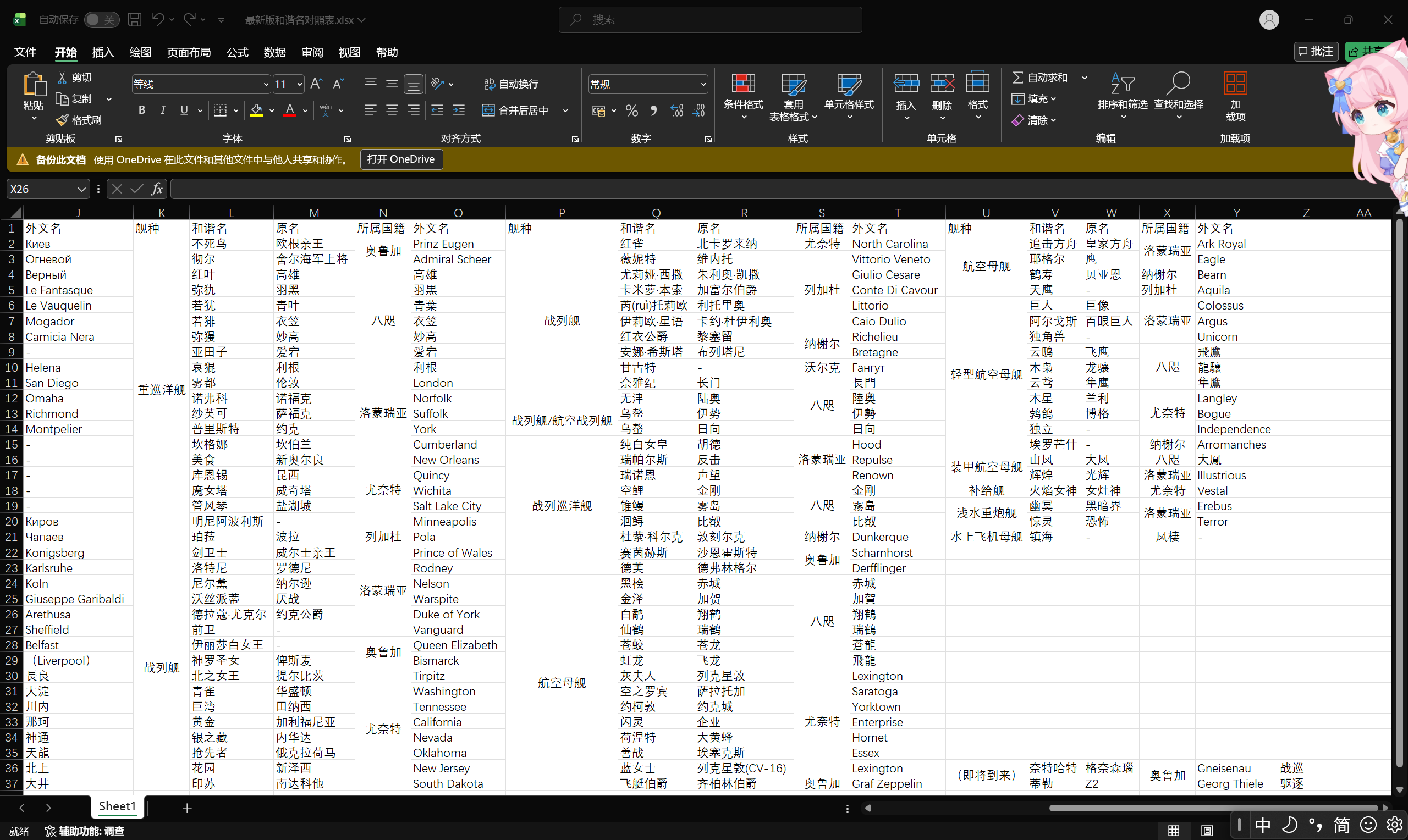Click the Copy (复制) icon
The image size is (1408, 840).
[x=62, y=99]
